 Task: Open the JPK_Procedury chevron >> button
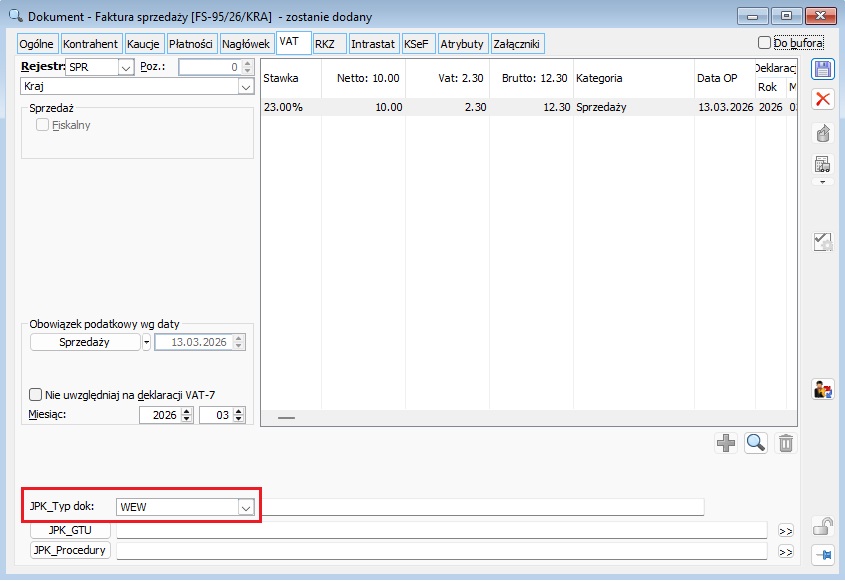786,552
